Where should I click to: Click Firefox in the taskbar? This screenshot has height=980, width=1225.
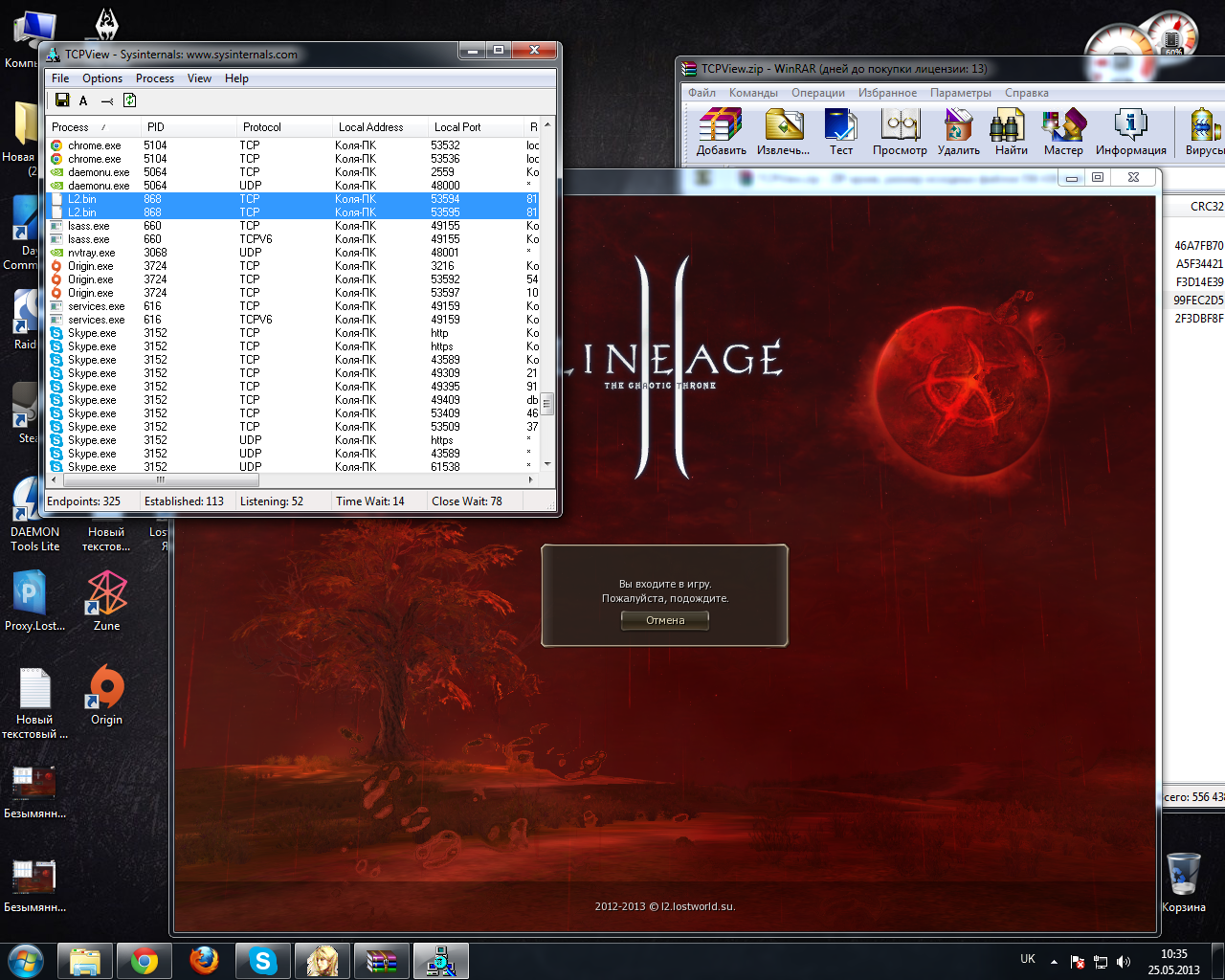(204, 961)
